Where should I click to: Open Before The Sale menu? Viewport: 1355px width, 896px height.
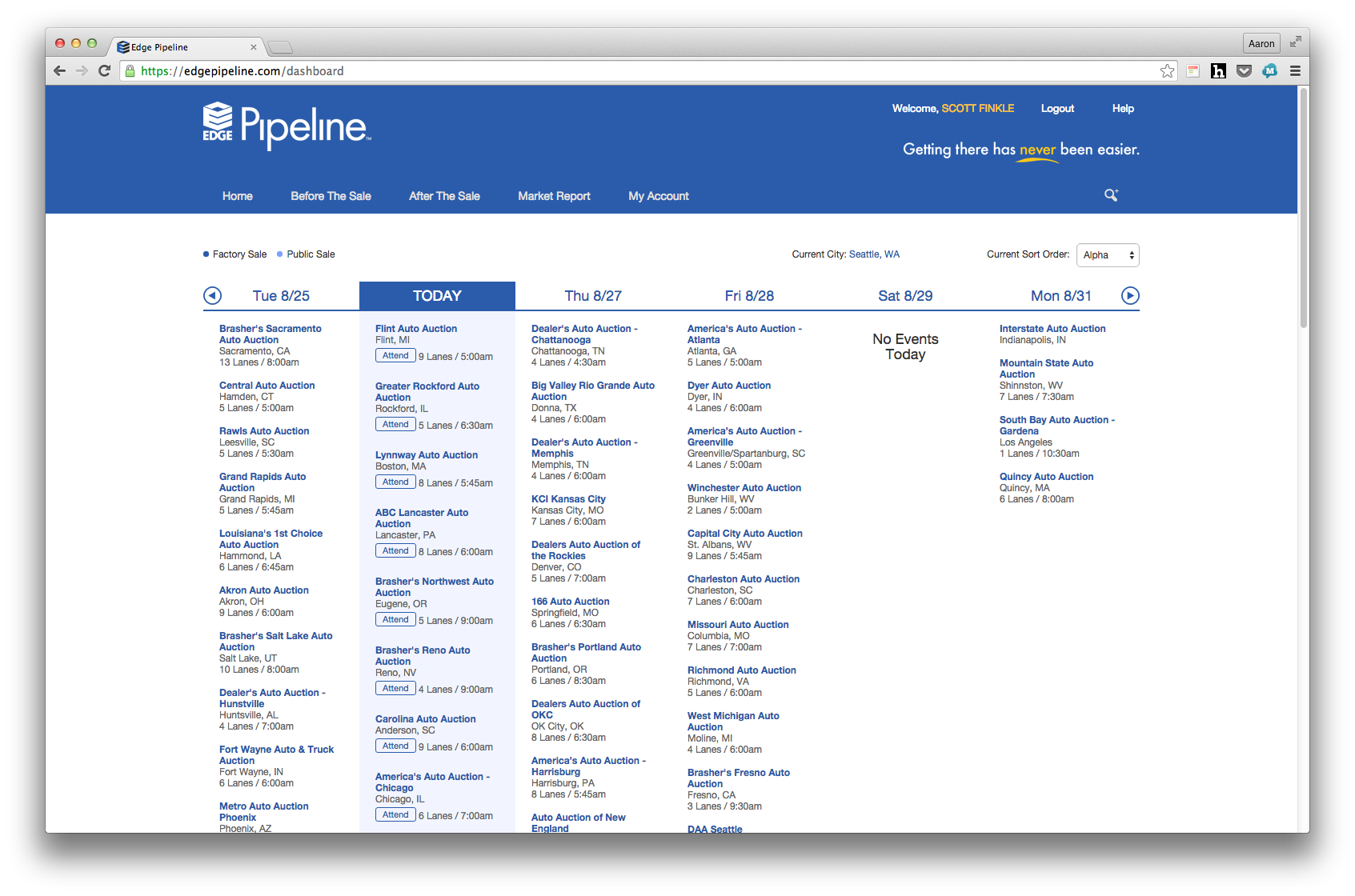[x=331, y=196]
